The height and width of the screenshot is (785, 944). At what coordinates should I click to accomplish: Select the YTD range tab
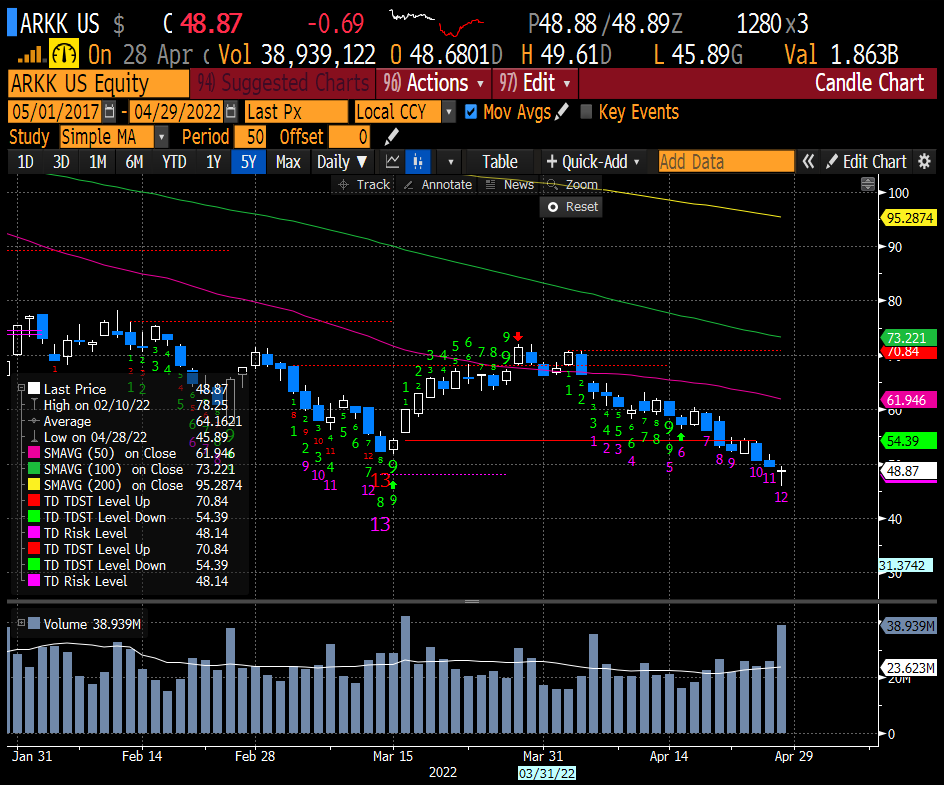pos(174,162)
